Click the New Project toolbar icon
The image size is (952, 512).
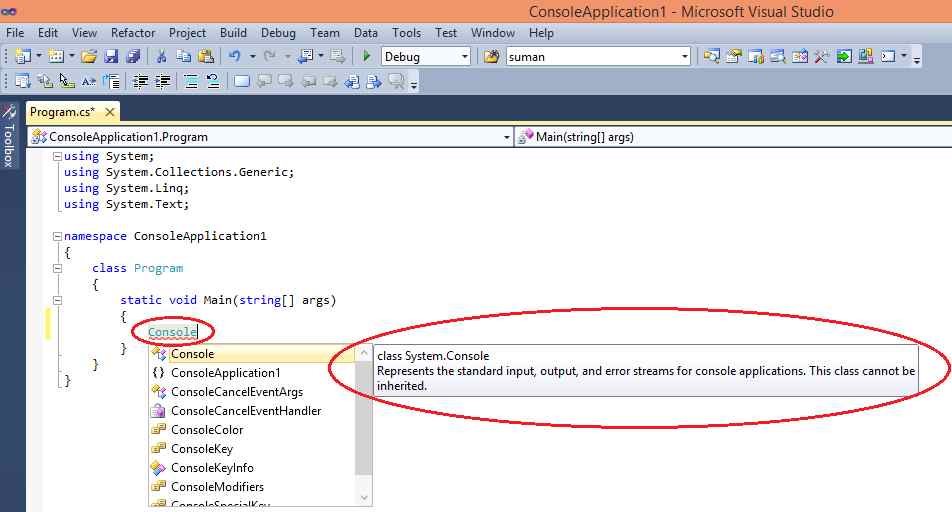pos(23,56)
